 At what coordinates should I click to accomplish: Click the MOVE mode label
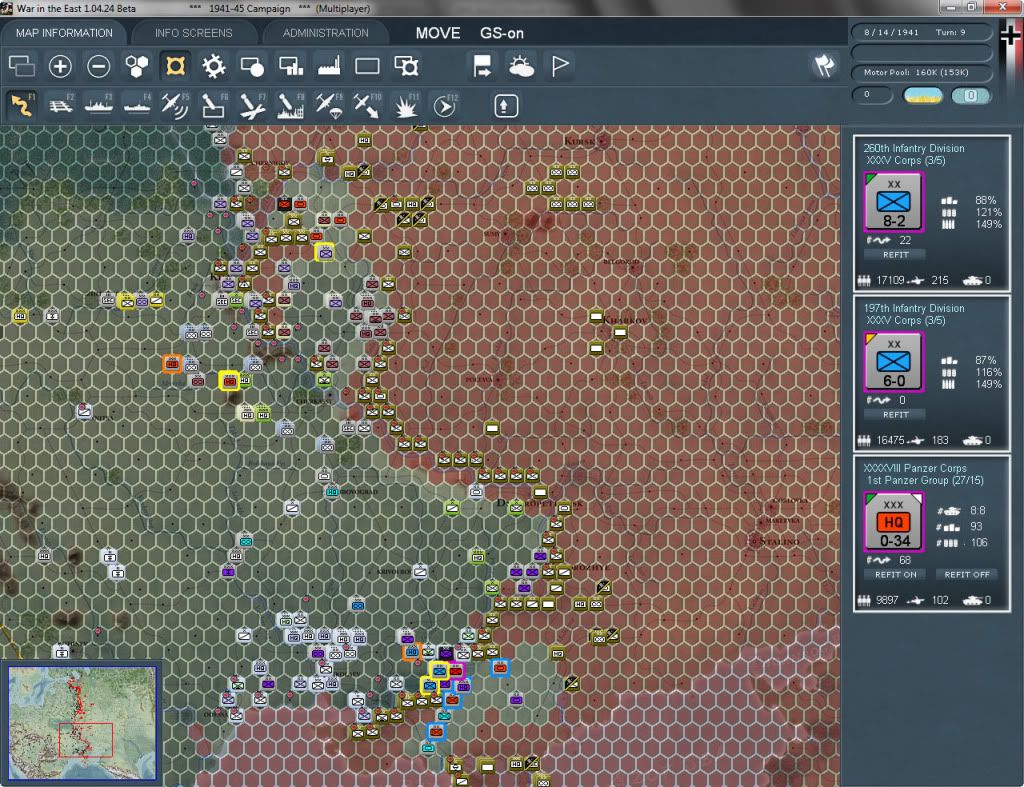point(438,33)
